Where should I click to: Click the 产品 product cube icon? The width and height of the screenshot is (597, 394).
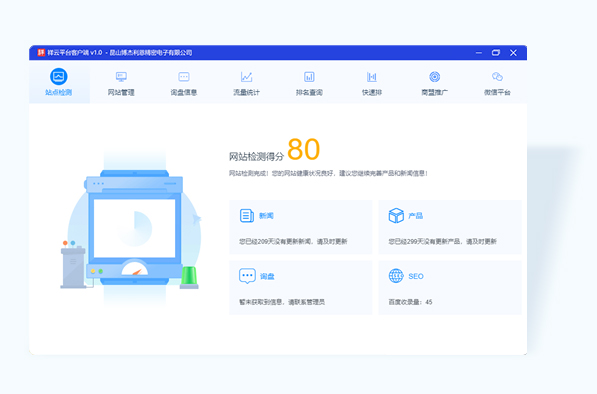396,215
